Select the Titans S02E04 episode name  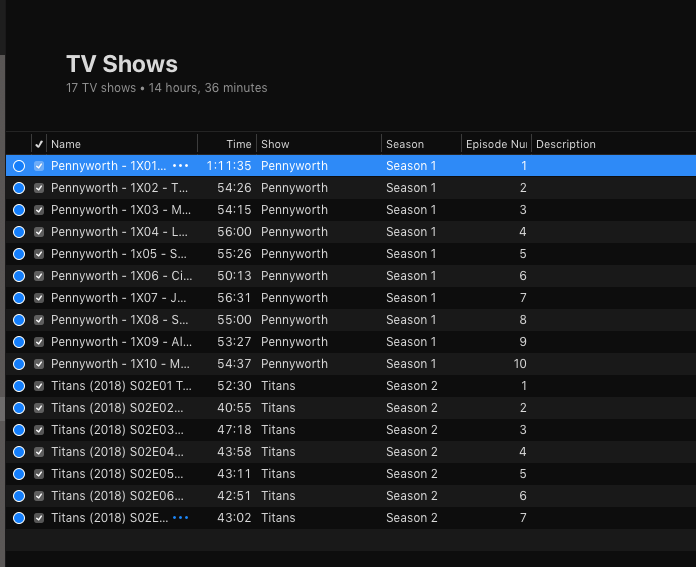pos(117,452)
